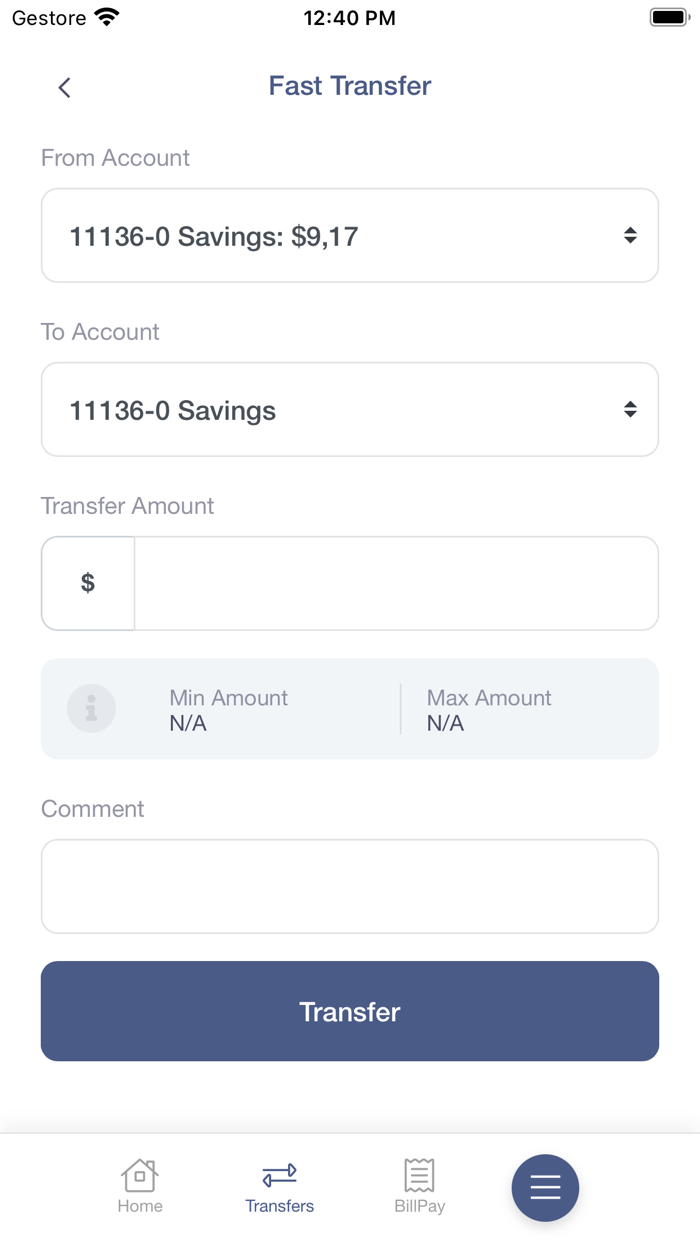Expand the To Account chevron control
This screenshot has height=1244, width=700.
(630, 409)
